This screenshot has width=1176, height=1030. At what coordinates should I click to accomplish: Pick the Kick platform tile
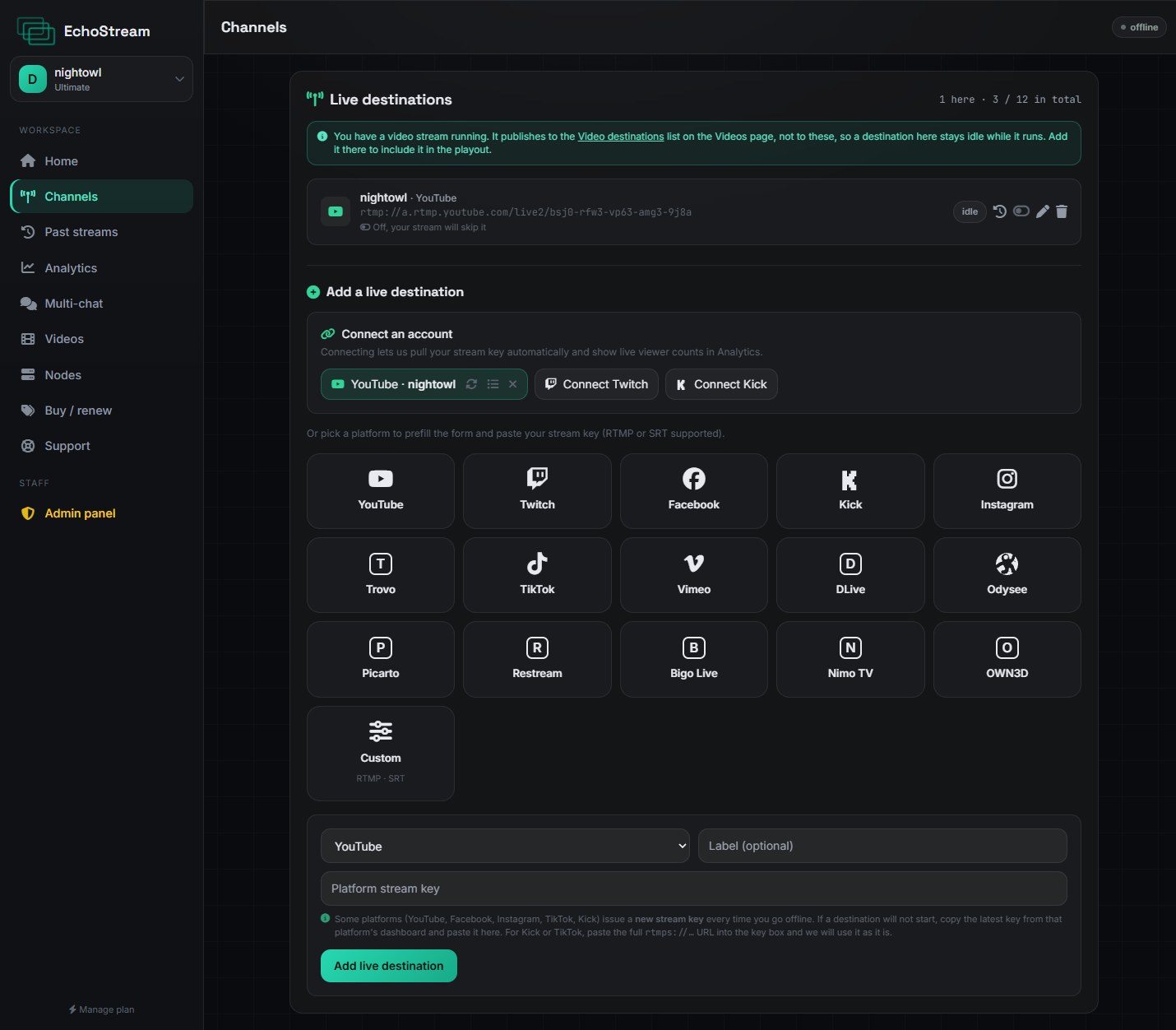pos(850,491)
